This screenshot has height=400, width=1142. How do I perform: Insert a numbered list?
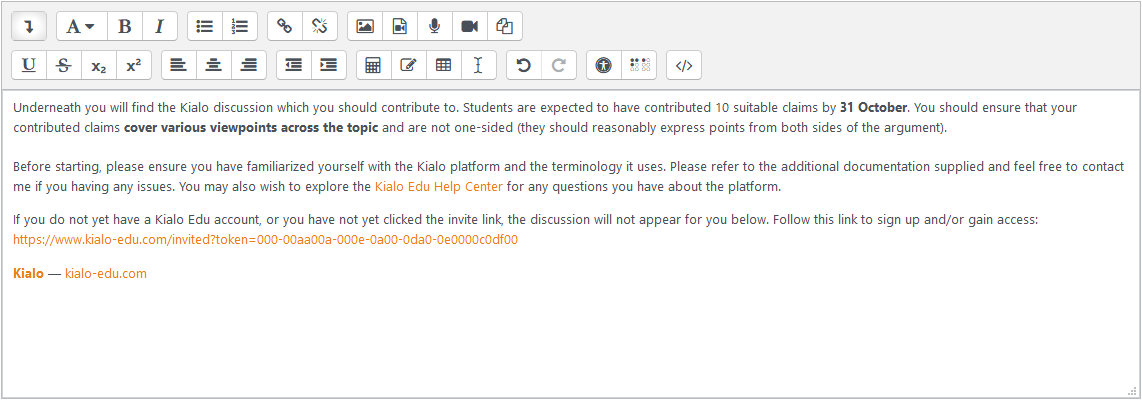click(239, 26)
